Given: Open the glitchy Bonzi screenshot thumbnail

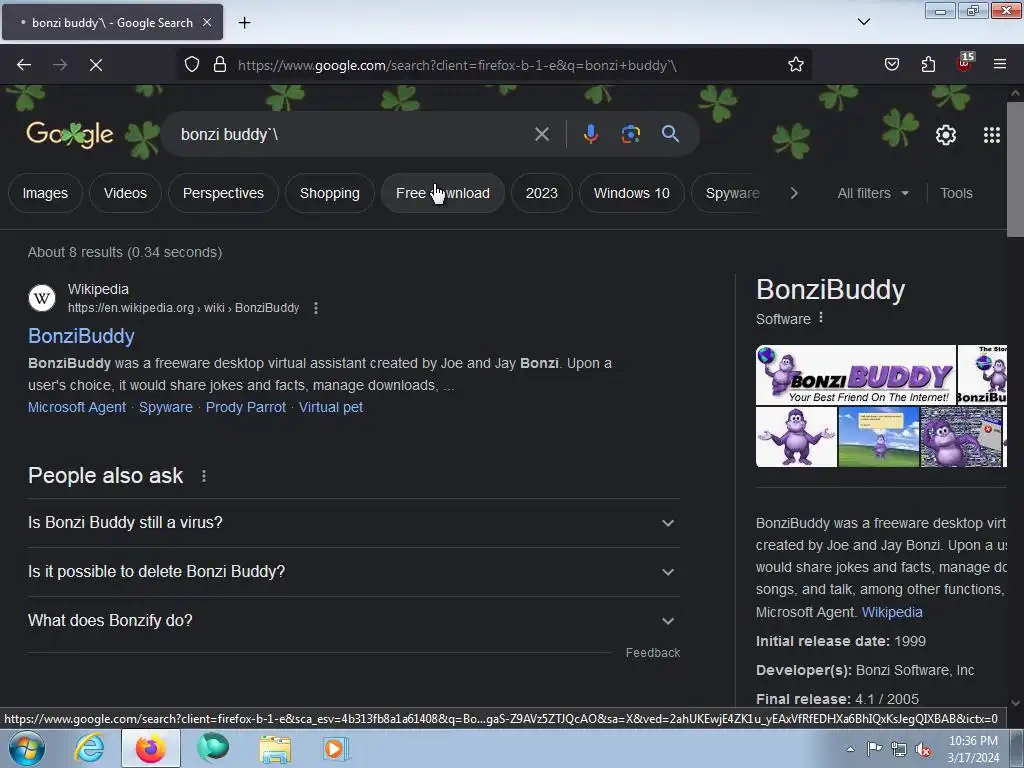Looking at the screenshot, I should click(961, 437).
